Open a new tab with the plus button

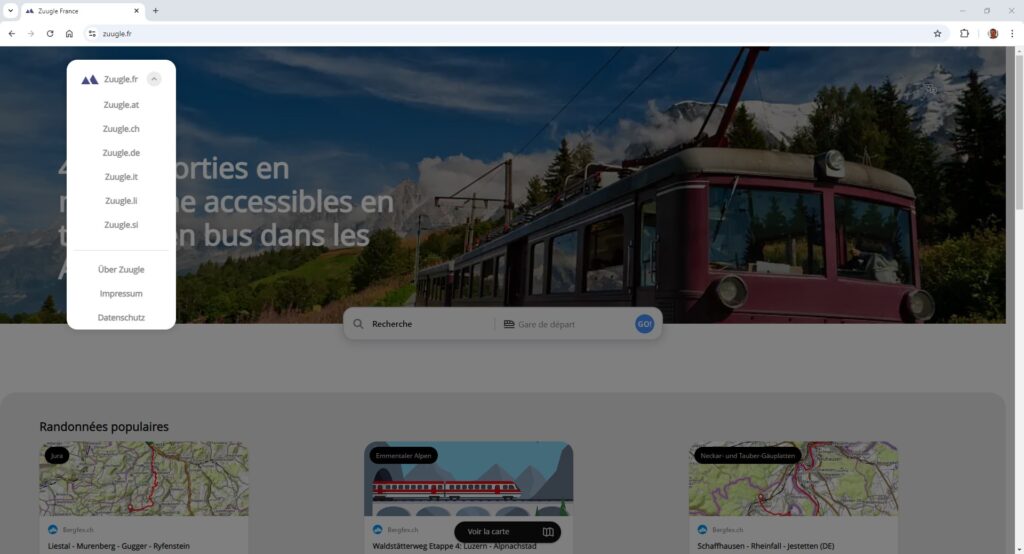click(155, 10)
